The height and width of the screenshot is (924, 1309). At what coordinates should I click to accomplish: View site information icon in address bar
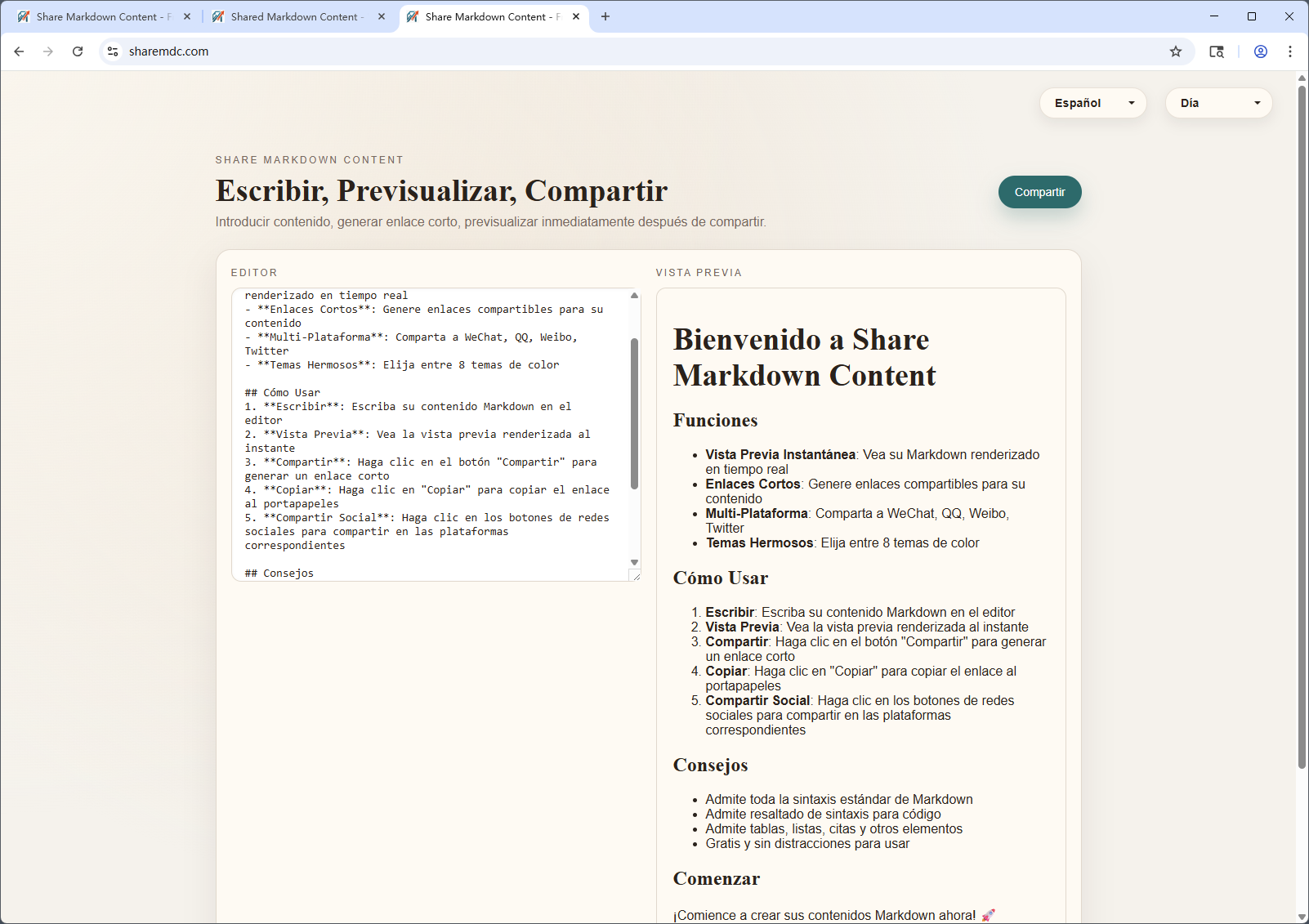(113, 51)
